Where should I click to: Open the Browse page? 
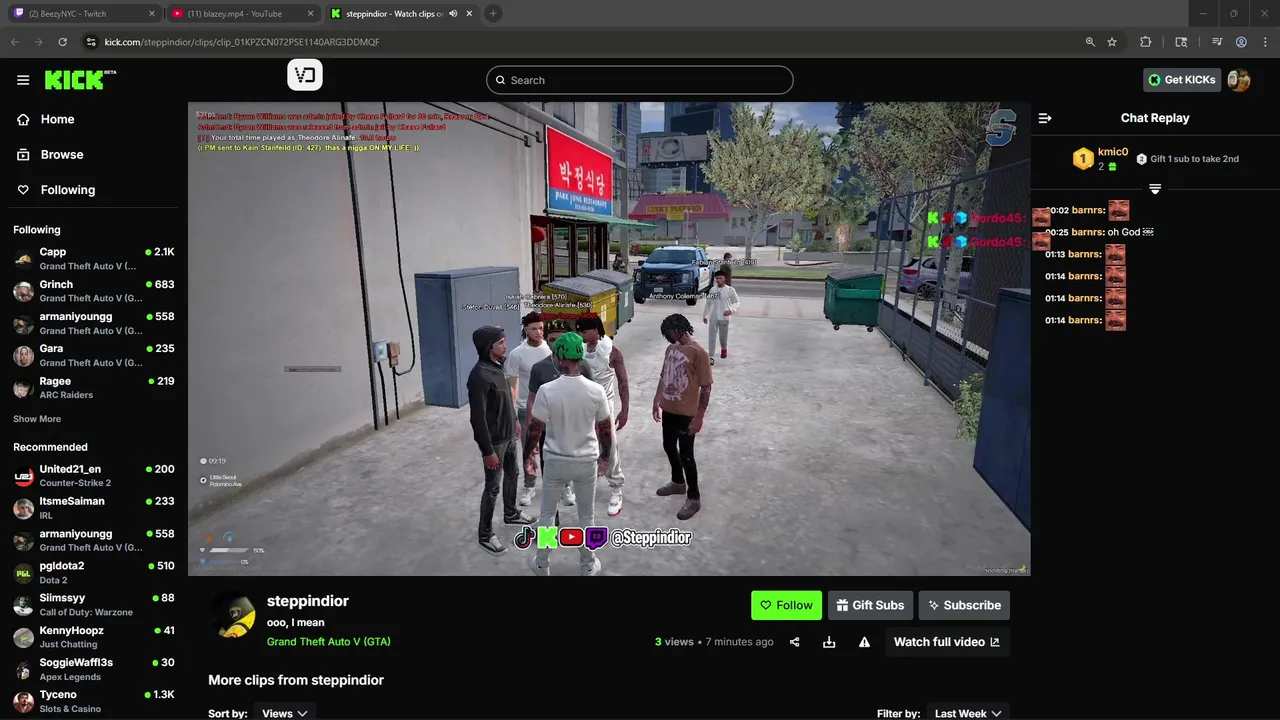click(x=61, y=155)
